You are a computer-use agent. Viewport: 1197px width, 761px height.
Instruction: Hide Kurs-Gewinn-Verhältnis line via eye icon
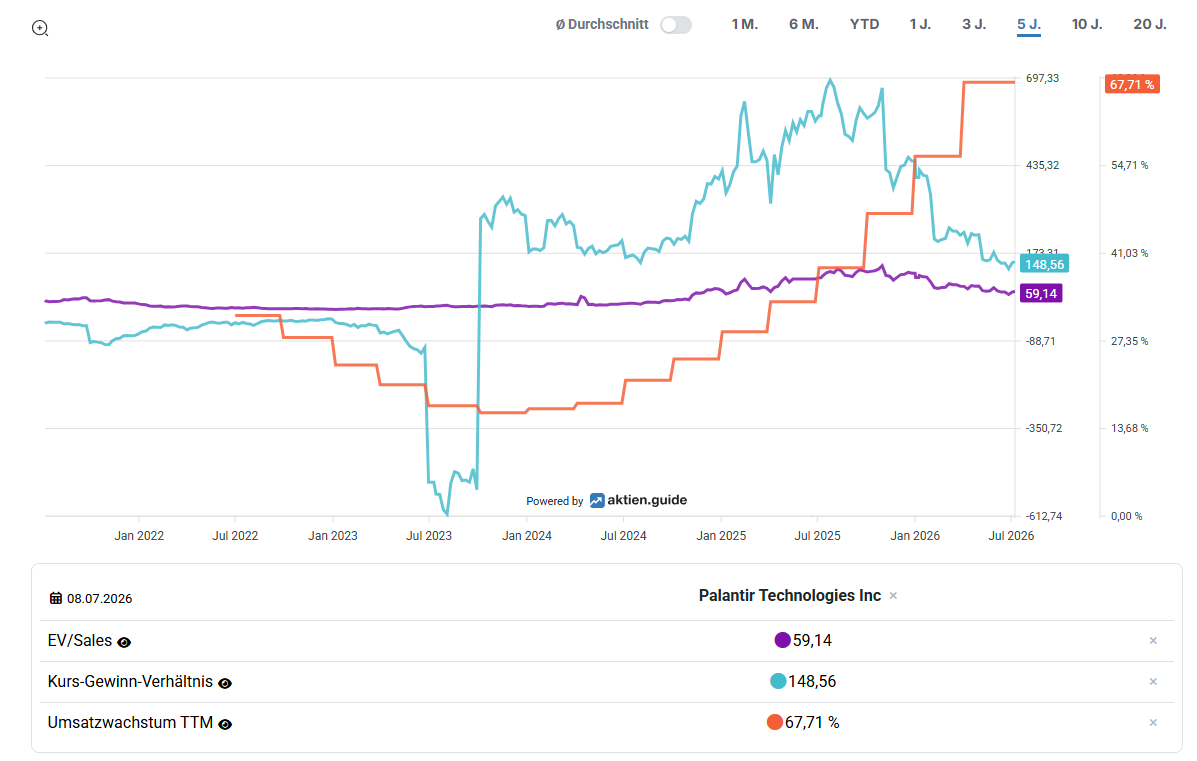point(224,683)
